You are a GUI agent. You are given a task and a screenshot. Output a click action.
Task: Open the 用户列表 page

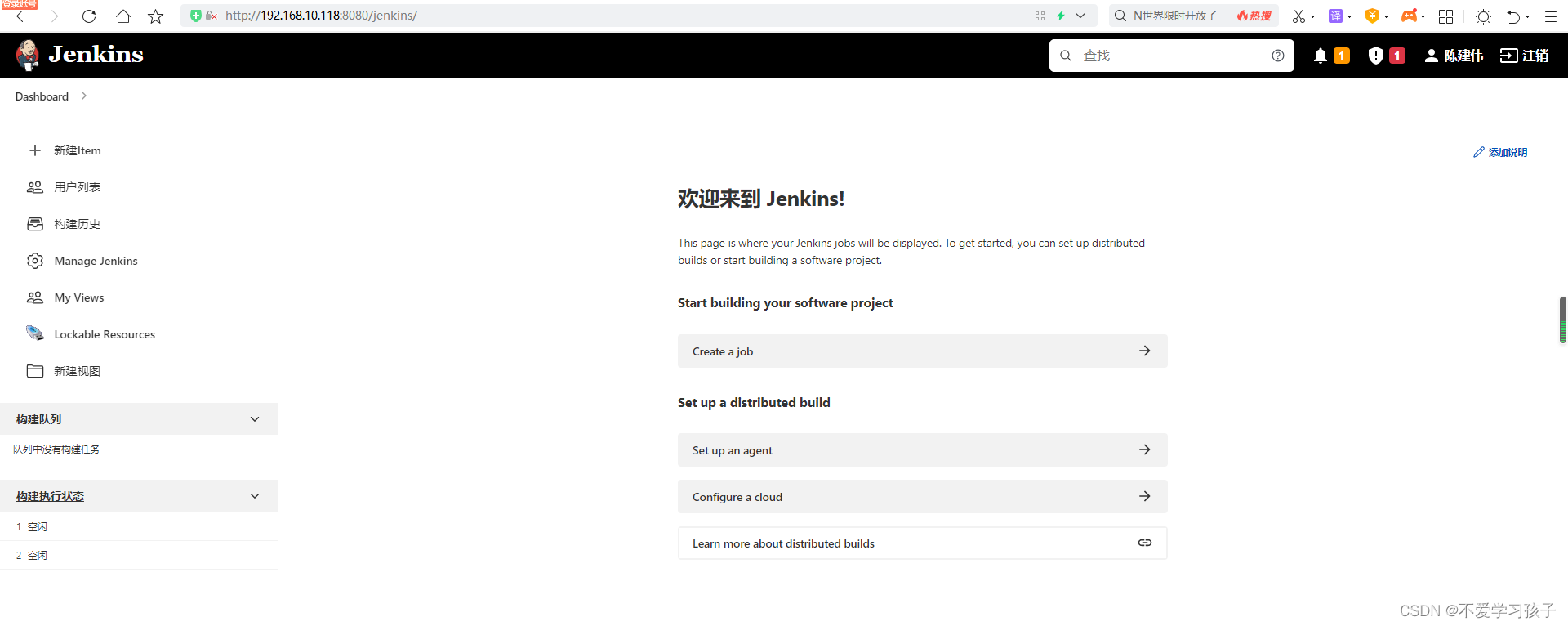pos(78,187)
